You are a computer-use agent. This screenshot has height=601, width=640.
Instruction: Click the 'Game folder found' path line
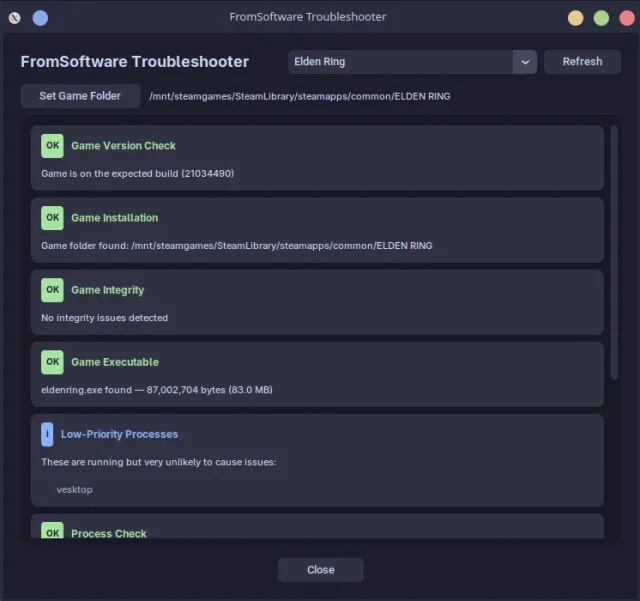coord(237,246)
